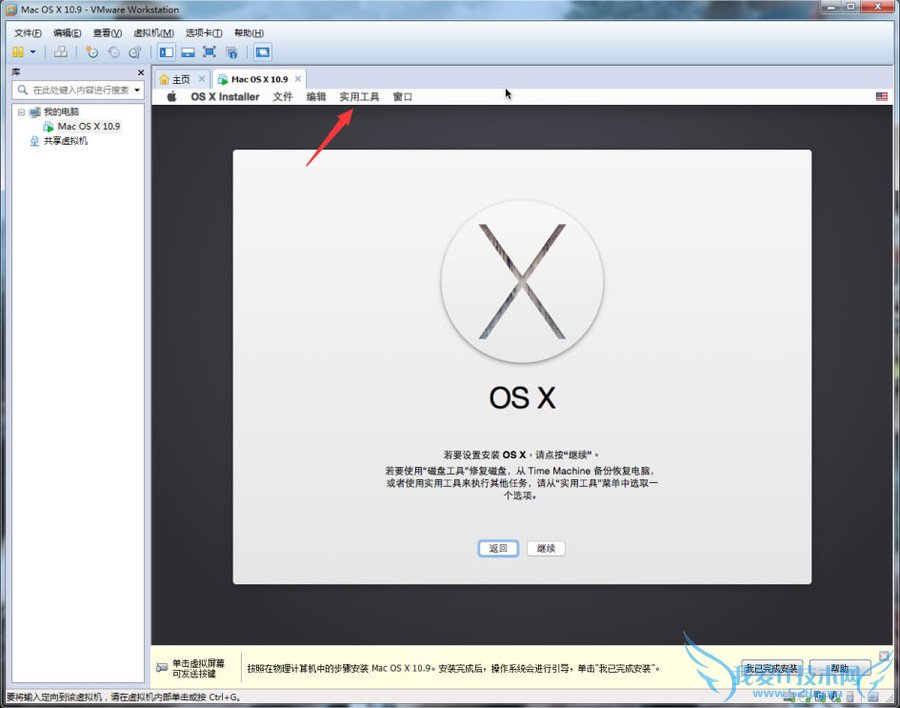Open the Apple menu in the guest

coord(172,96)
